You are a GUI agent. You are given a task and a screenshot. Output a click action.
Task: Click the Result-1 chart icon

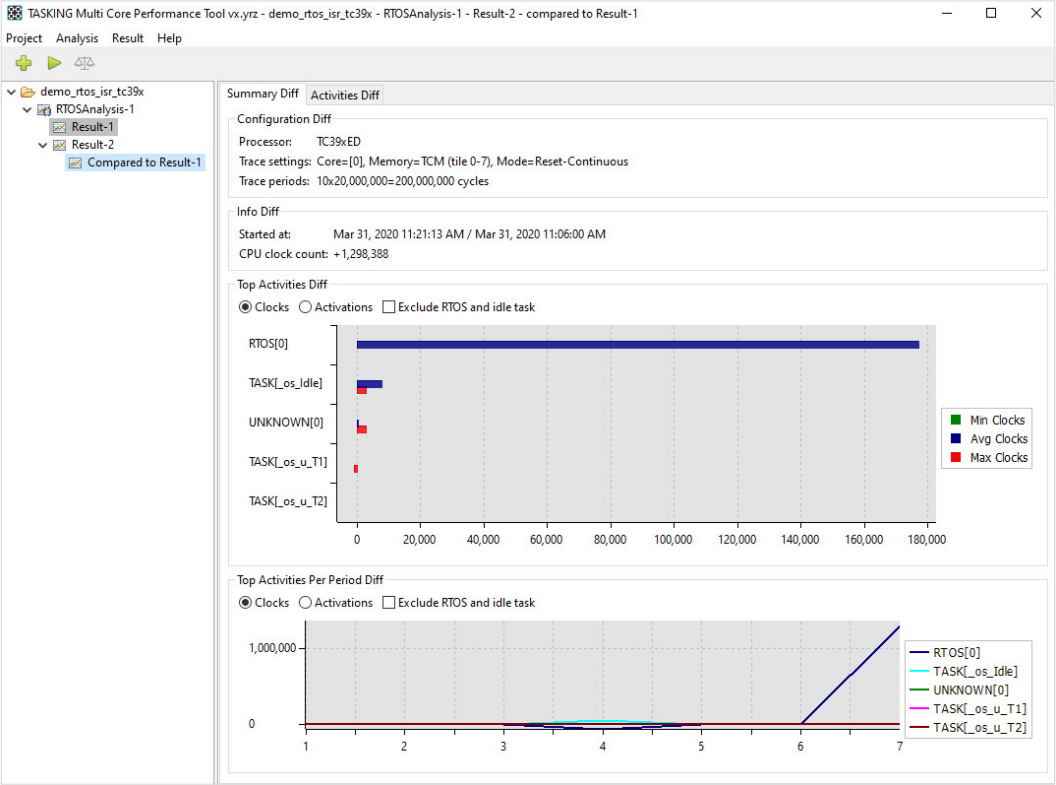point(59,127)
